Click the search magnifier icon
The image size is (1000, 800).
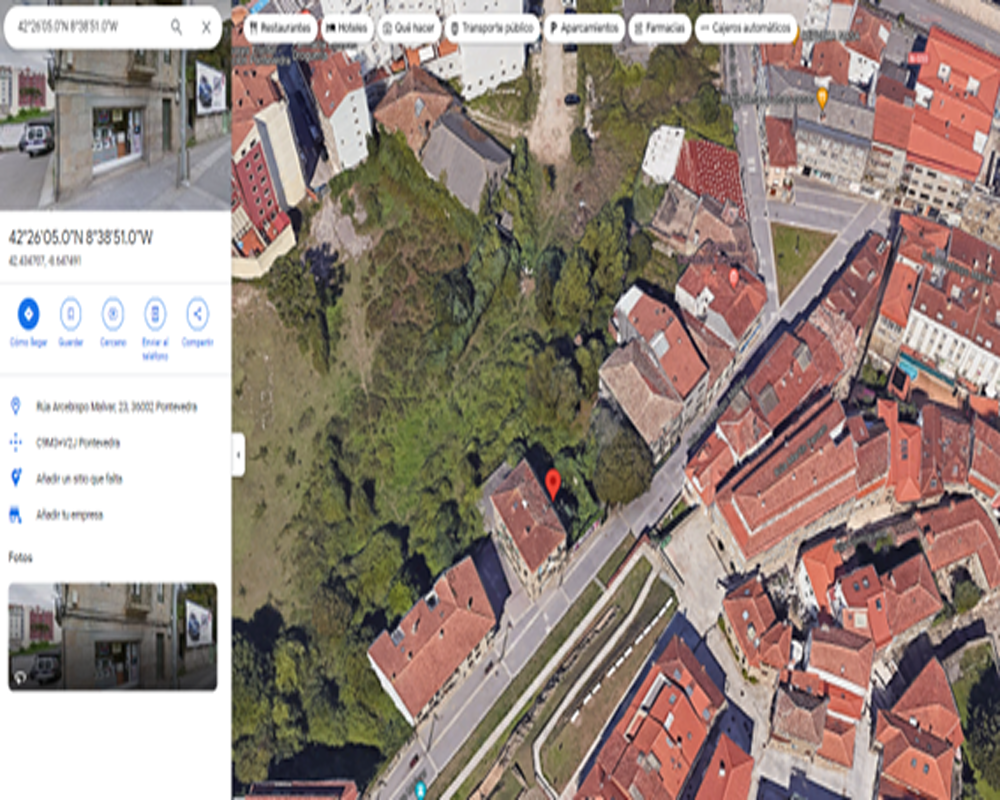coord(176,27)
